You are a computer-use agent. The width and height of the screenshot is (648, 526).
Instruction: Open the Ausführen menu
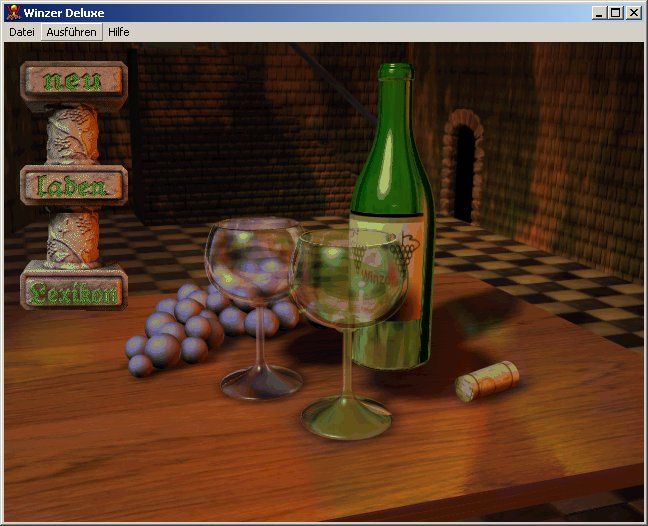[71, 32]
